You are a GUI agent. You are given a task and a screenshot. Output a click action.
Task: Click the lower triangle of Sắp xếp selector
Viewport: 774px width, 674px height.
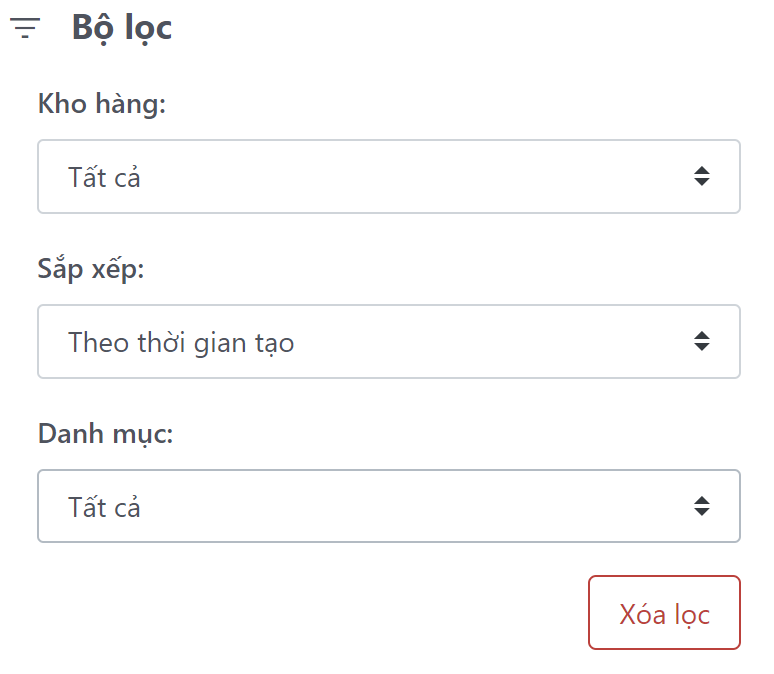tap(702, 348)
